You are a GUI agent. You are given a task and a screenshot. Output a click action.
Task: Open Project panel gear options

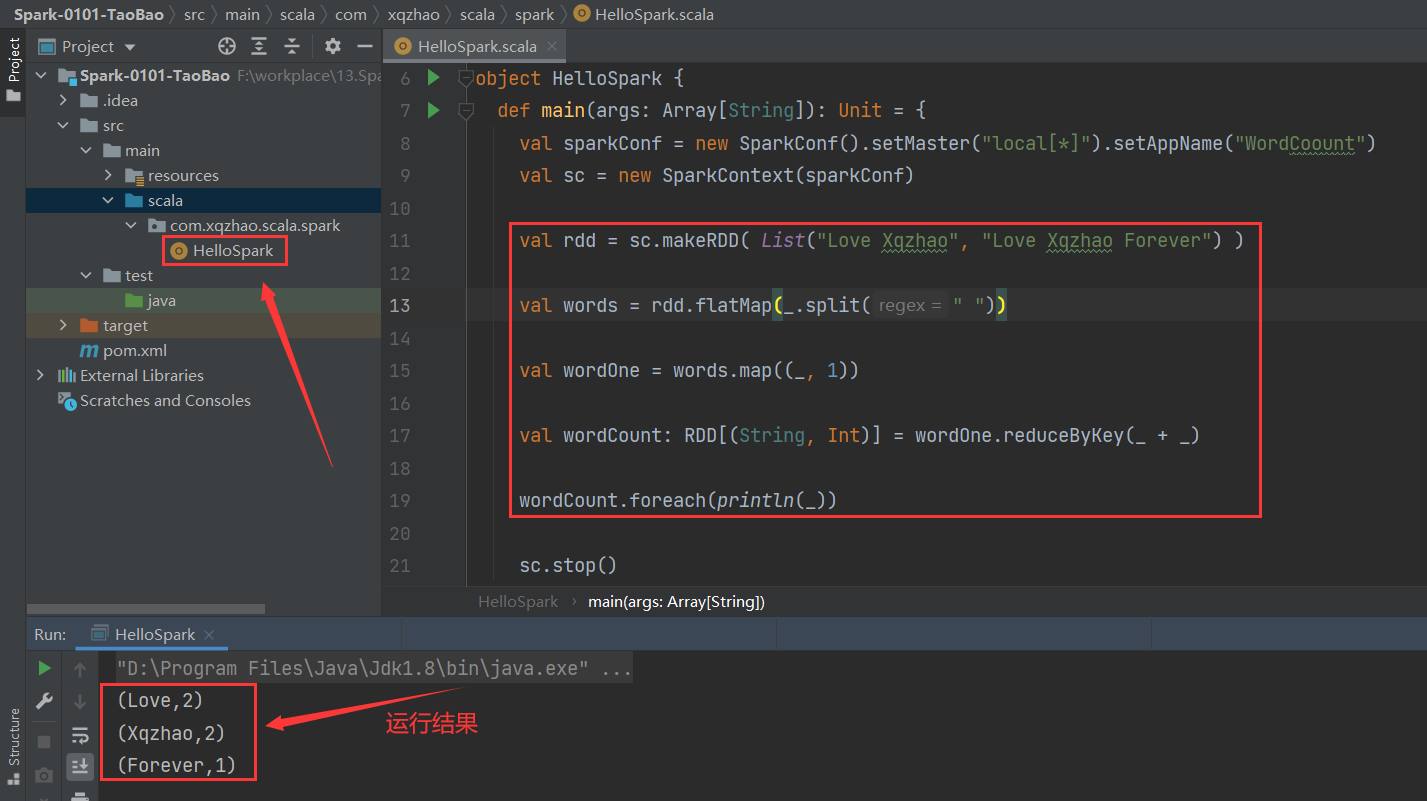tap(333, 46)
